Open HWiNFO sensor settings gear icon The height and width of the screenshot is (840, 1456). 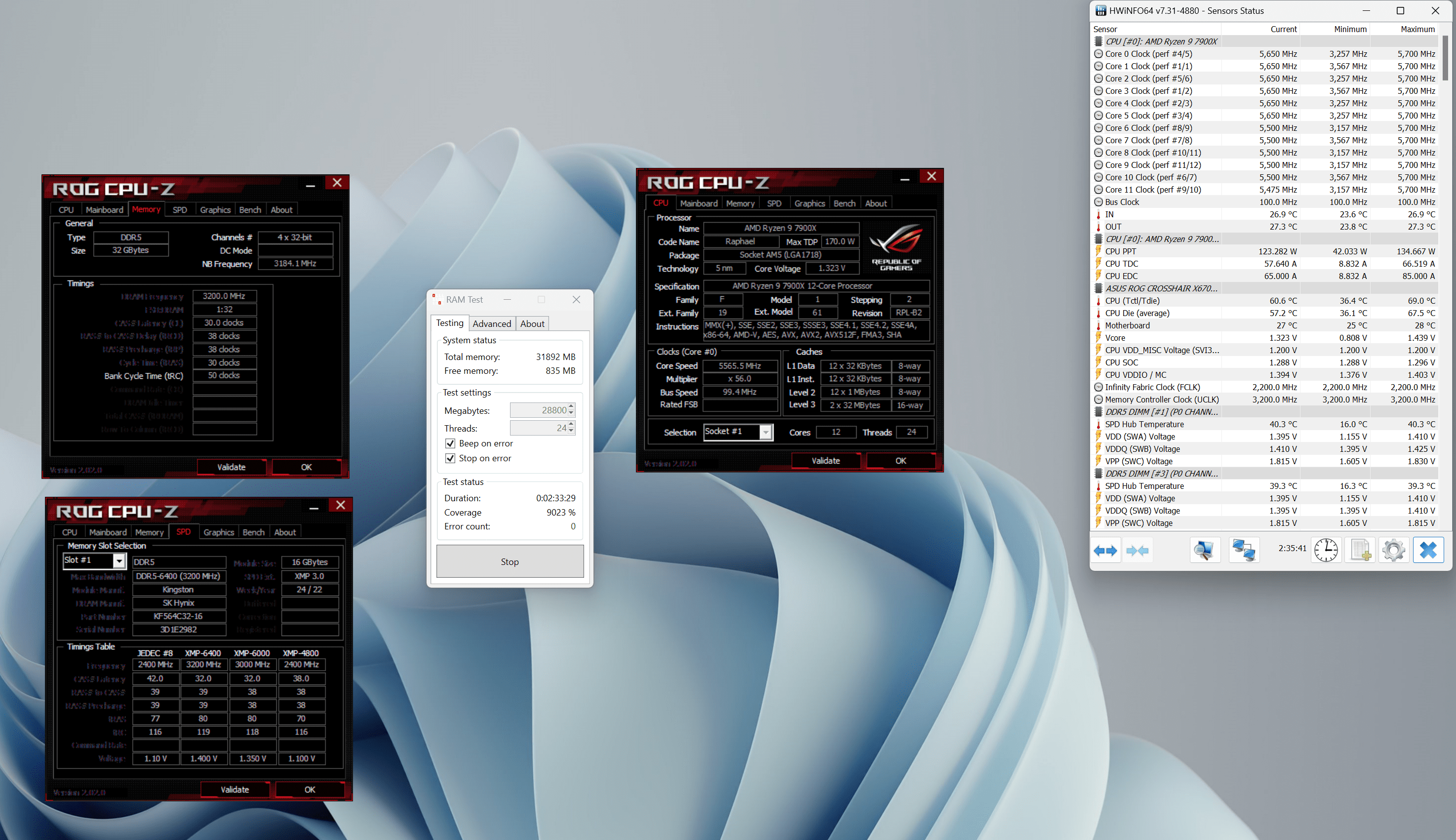1394,551
